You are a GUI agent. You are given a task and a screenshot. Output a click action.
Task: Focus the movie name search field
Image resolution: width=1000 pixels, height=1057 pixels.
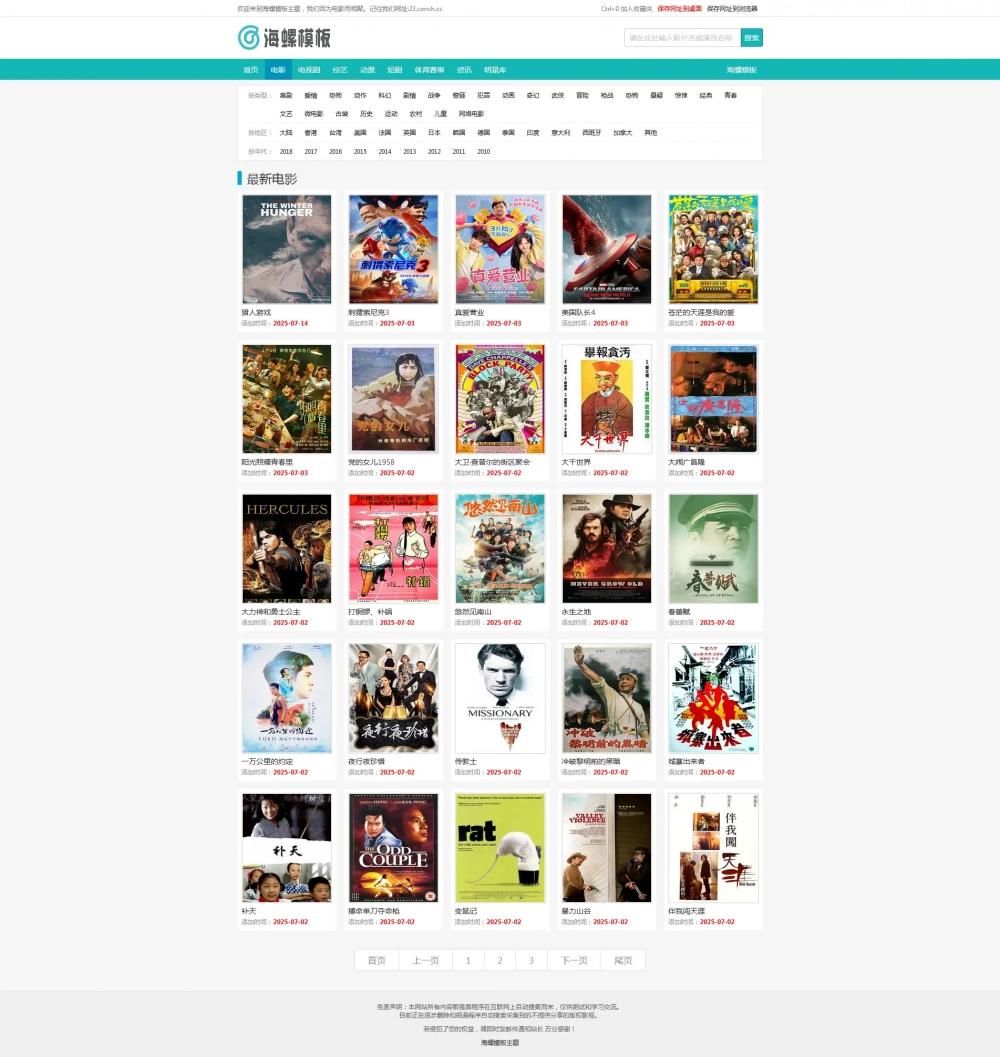682,38
